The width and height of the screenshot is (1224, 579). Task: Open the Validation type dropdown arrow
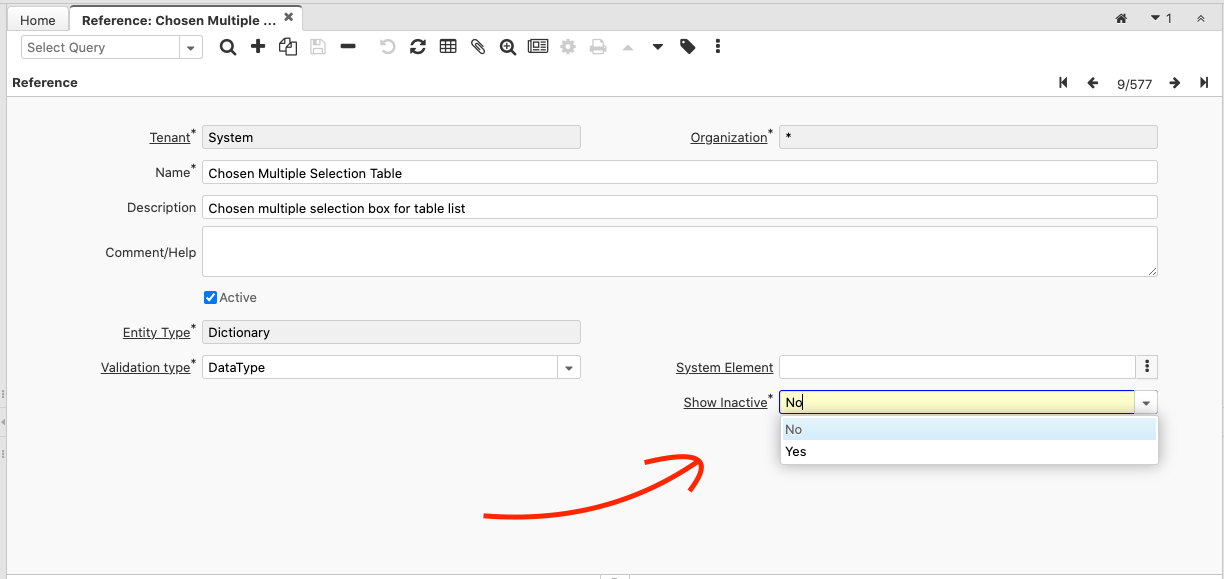click(x=568, y=368)
